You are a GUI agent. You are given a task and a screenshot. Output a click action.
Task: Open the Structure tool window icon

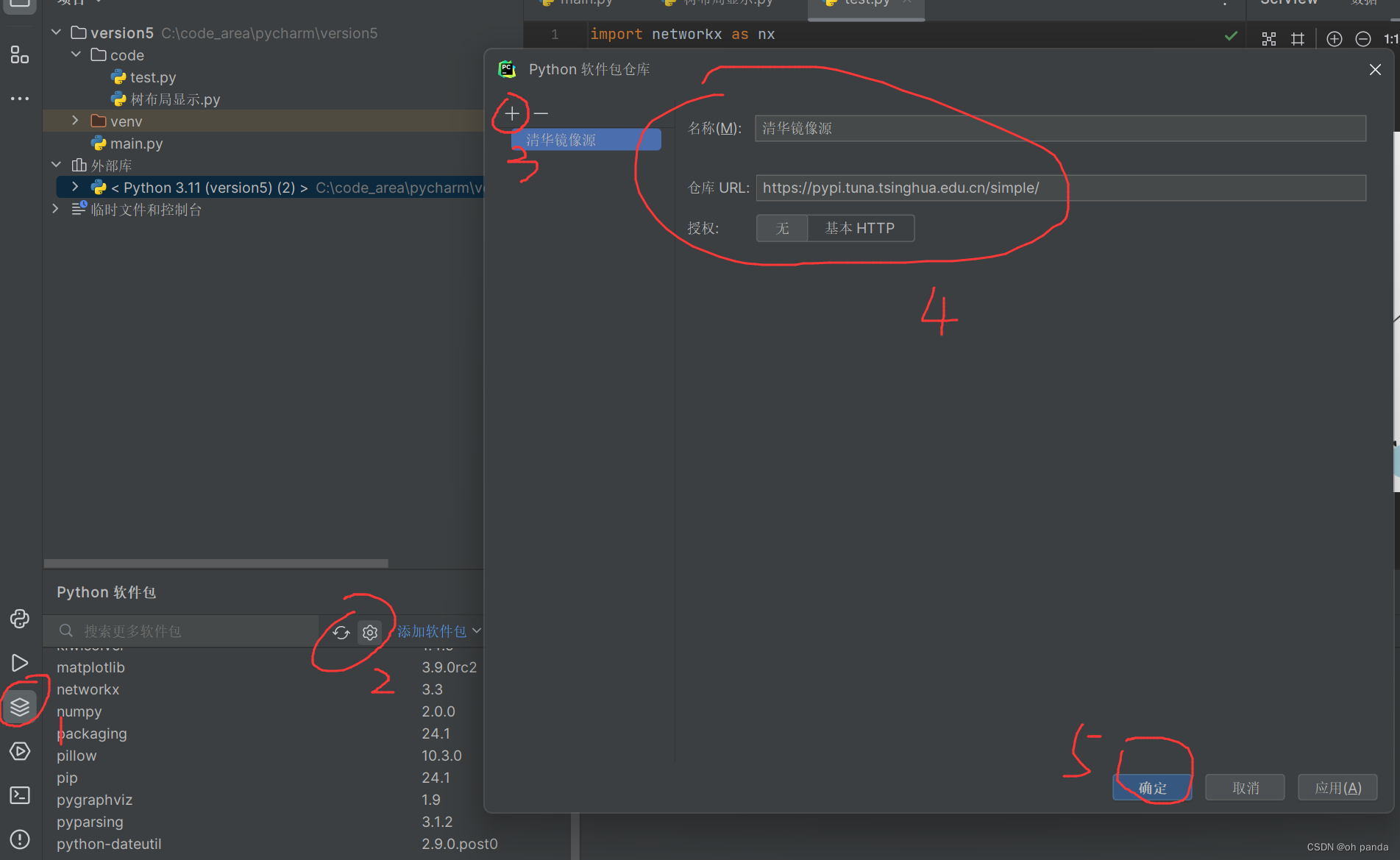click(20, 54)
